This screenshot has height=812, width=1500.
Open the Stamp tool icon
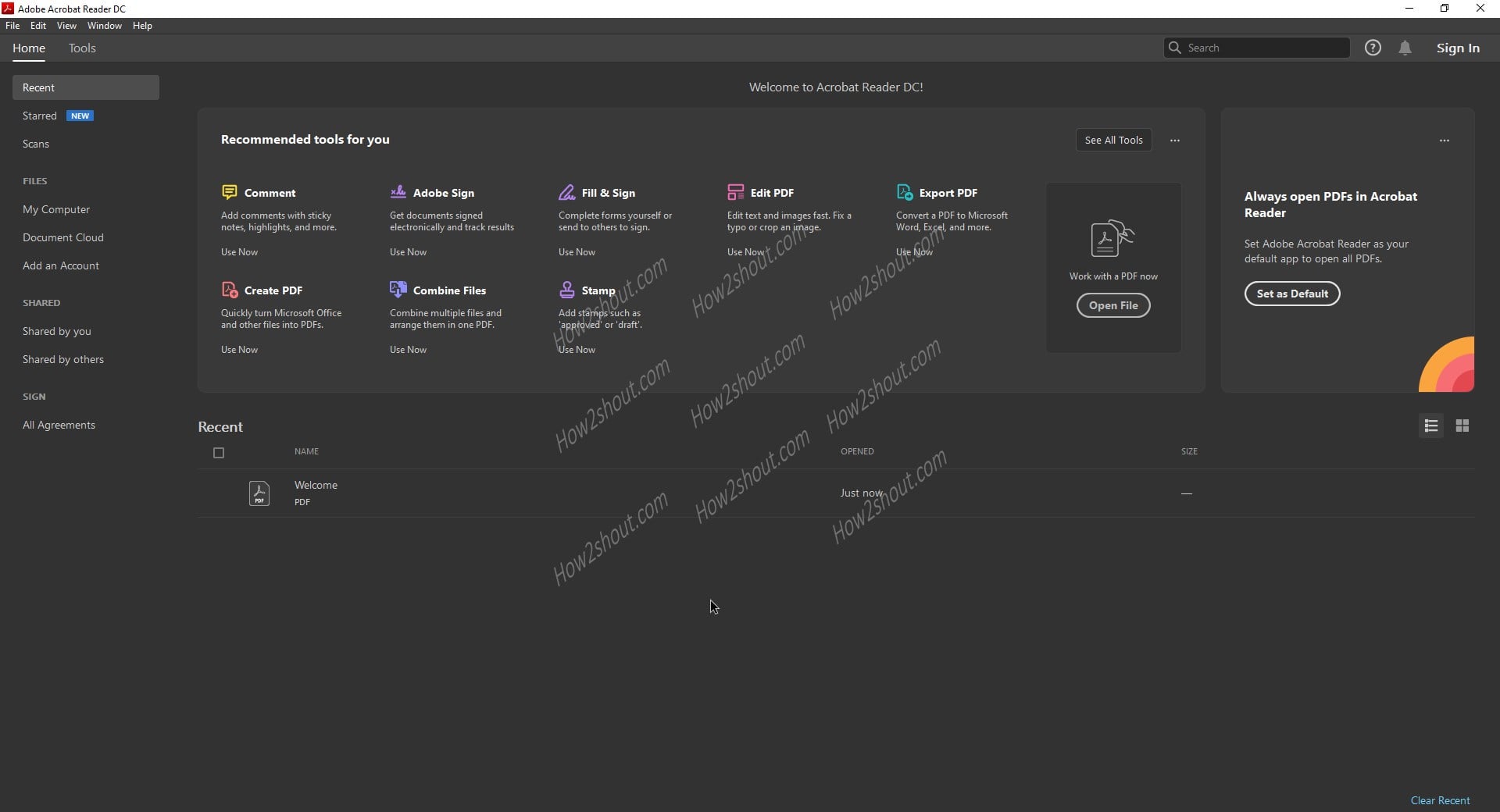(x=567, y=290)
